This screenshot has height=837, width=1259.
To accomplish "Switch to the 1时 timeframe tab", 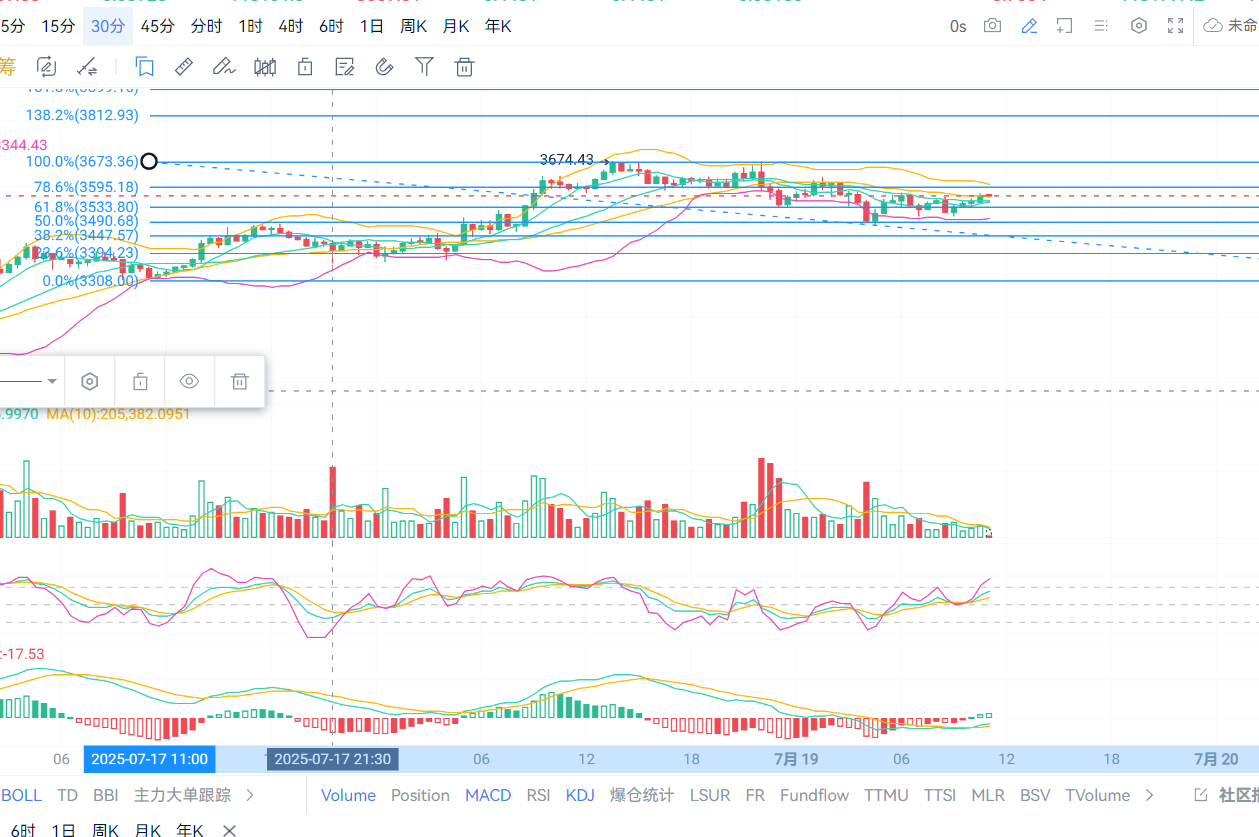I will [x=251, y=26].
